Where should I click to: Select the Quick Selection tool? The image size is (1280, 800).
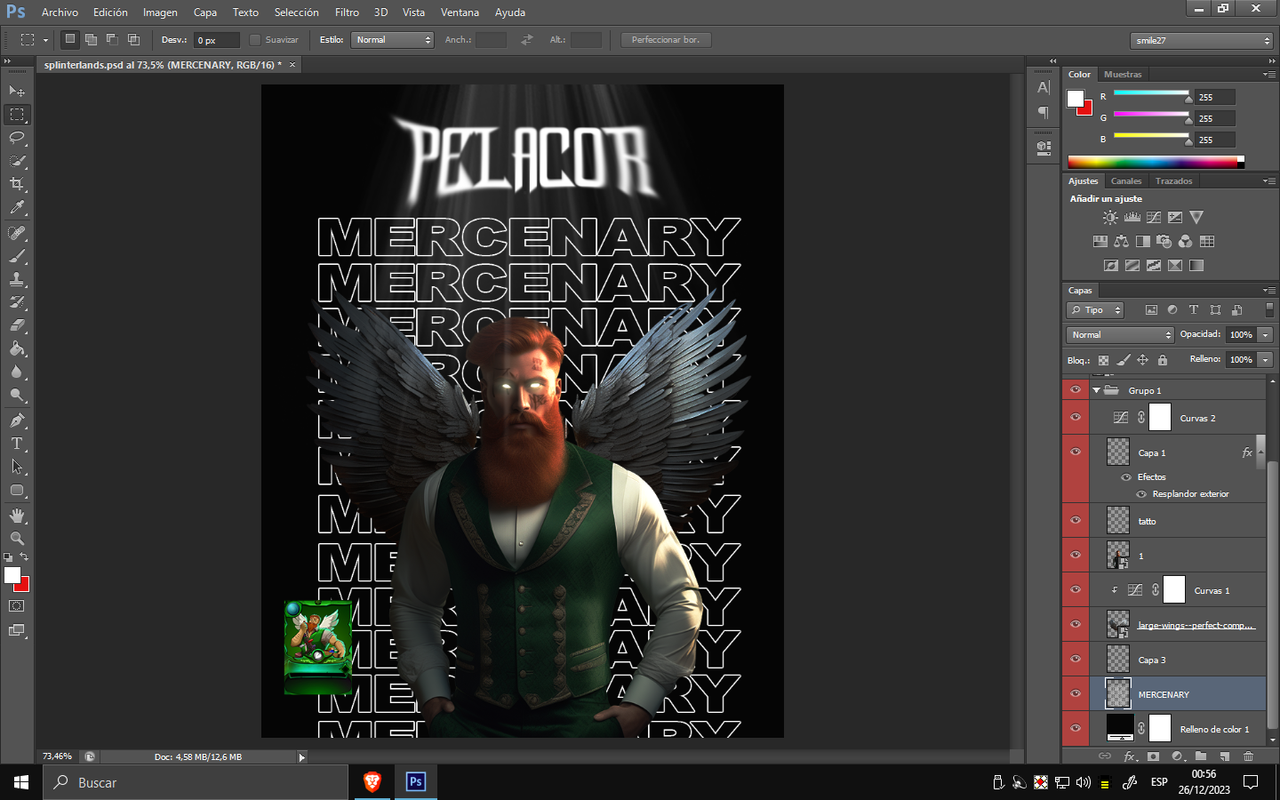17,161
